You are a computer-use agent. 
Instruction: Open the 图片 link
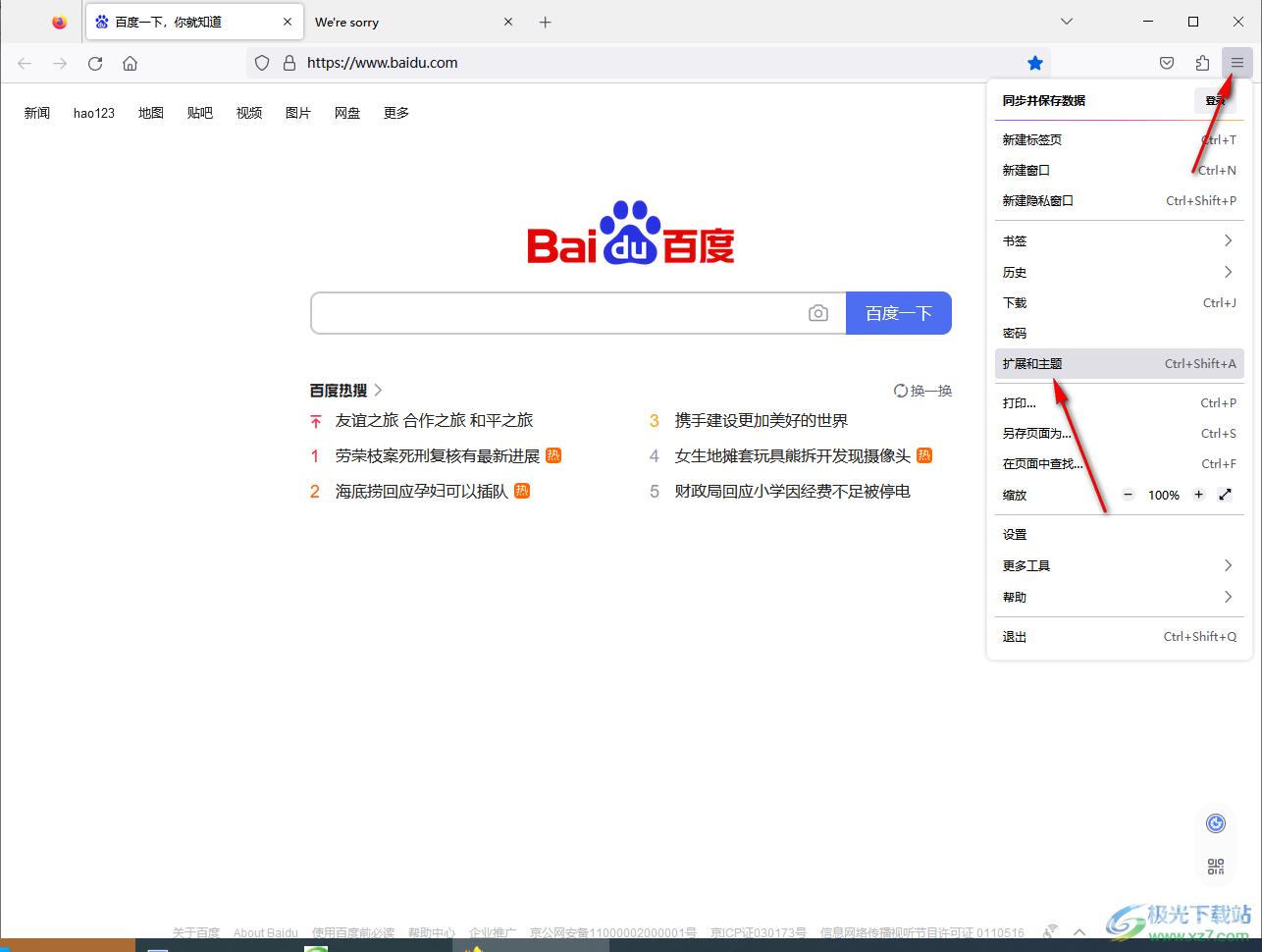pos(298,113)
